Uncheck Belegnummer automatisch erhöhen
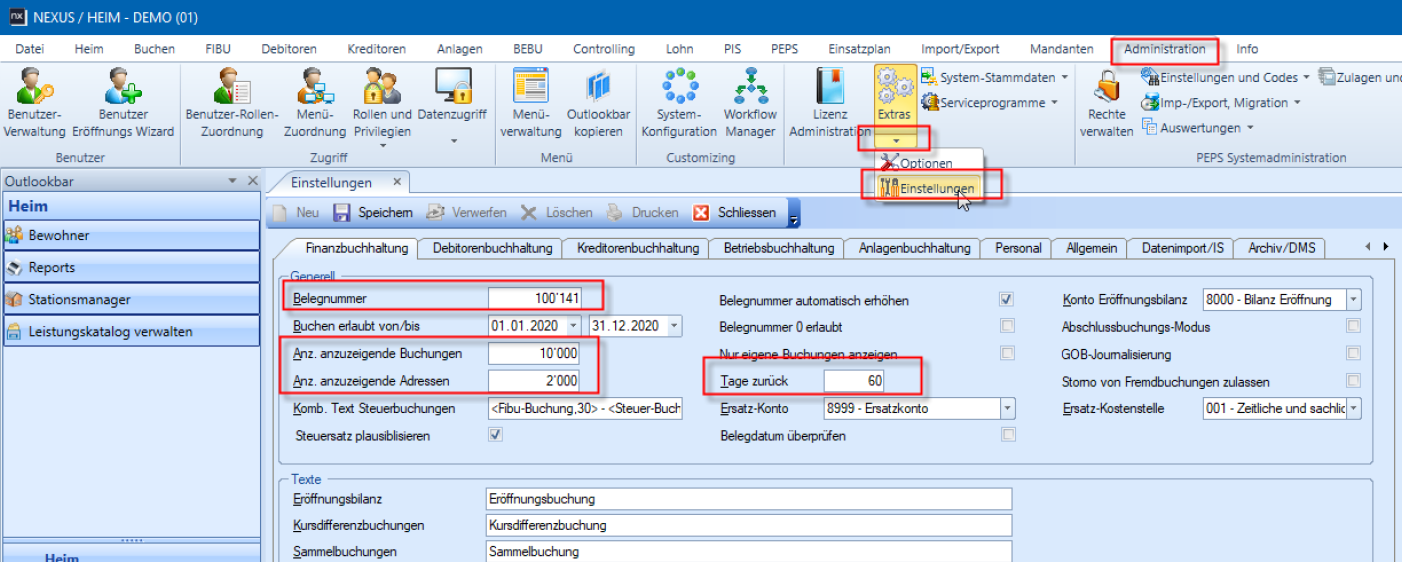The image size is (1402, 562). coord(1007,299)
